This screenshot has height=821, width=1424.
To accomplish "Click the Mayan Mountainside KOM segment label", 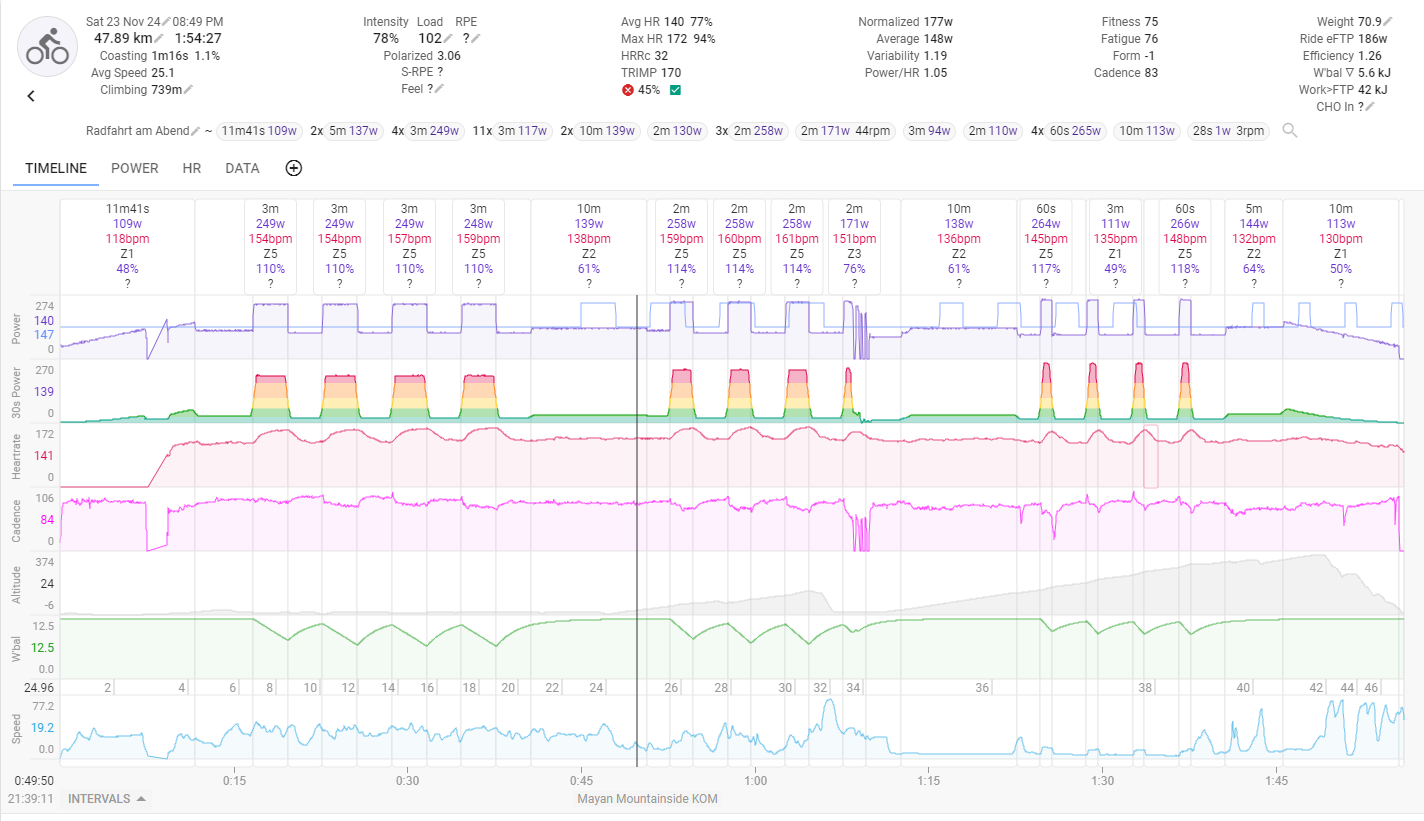I will coord(647,799).
